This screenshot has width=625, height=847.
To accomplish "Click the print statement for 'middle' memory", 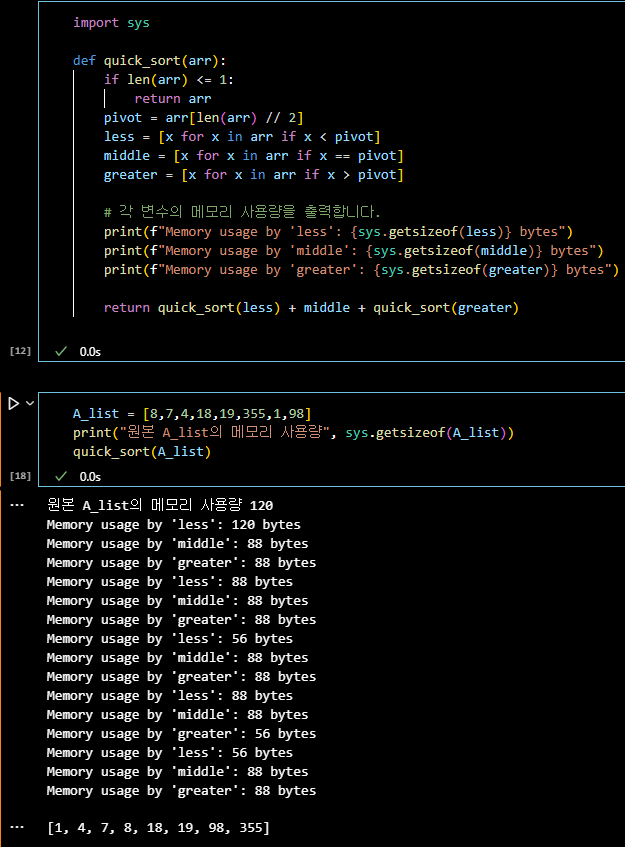I will (354, 251).
